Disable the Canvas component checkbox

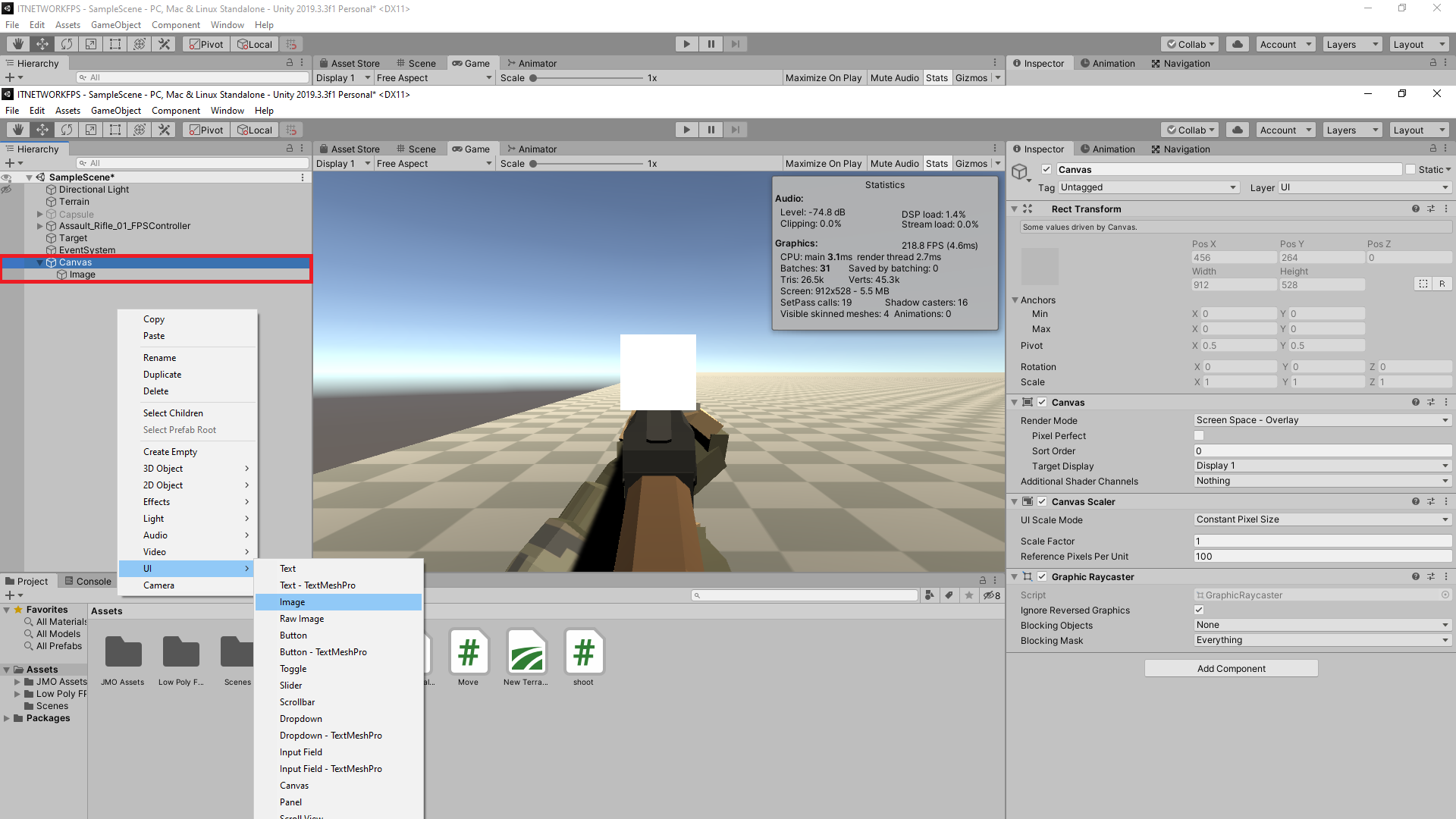coord(1042,402)
